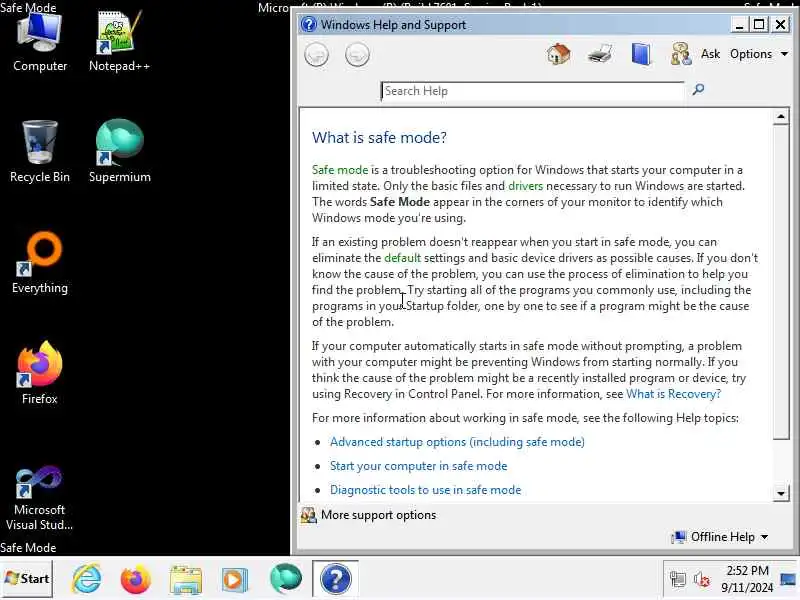This screenshot has width=800, height=600.
Task: Open the green 'Safe mode' glossary link
Action: [x=340, y=170]
